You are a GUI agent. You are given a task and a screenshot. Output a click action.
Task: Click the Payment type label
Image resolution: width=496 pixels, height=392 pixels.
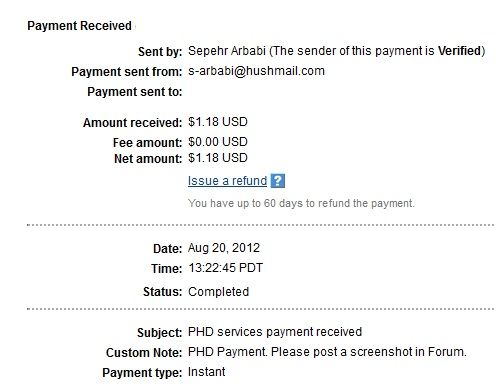[142, 373]
